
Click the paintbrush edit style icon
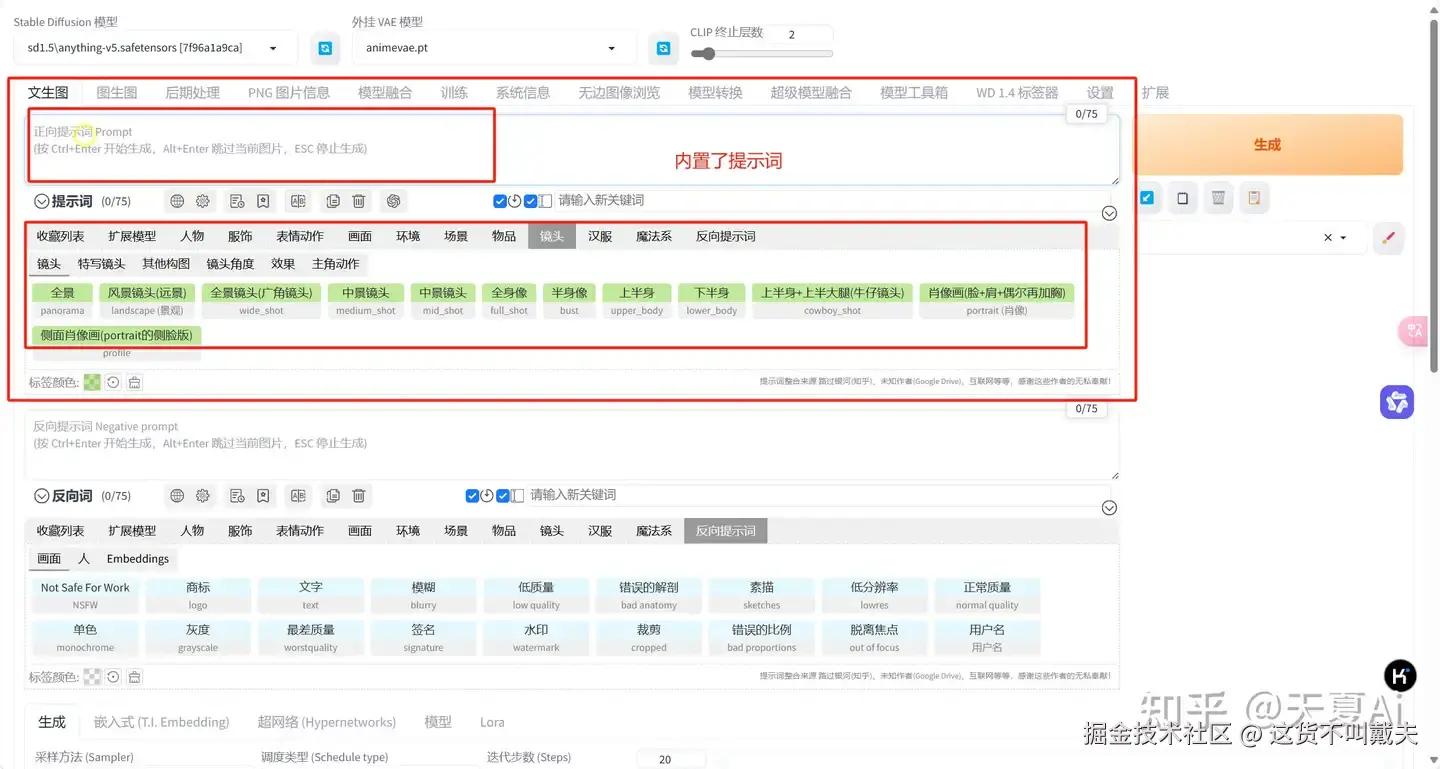point(1388,238)
